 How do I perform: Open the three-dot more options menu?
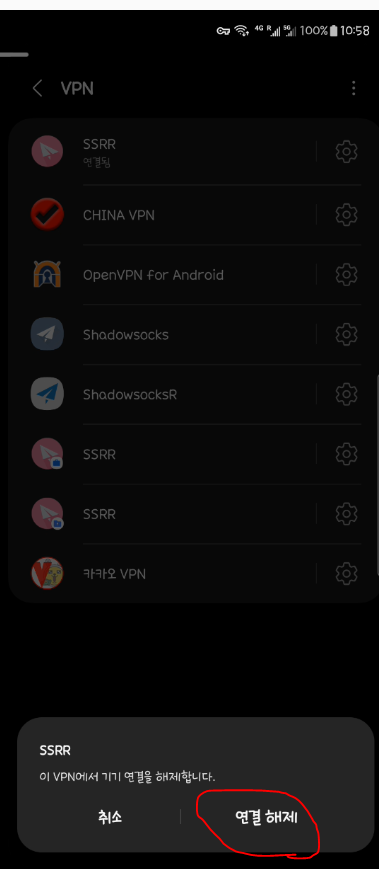[354, 88]
